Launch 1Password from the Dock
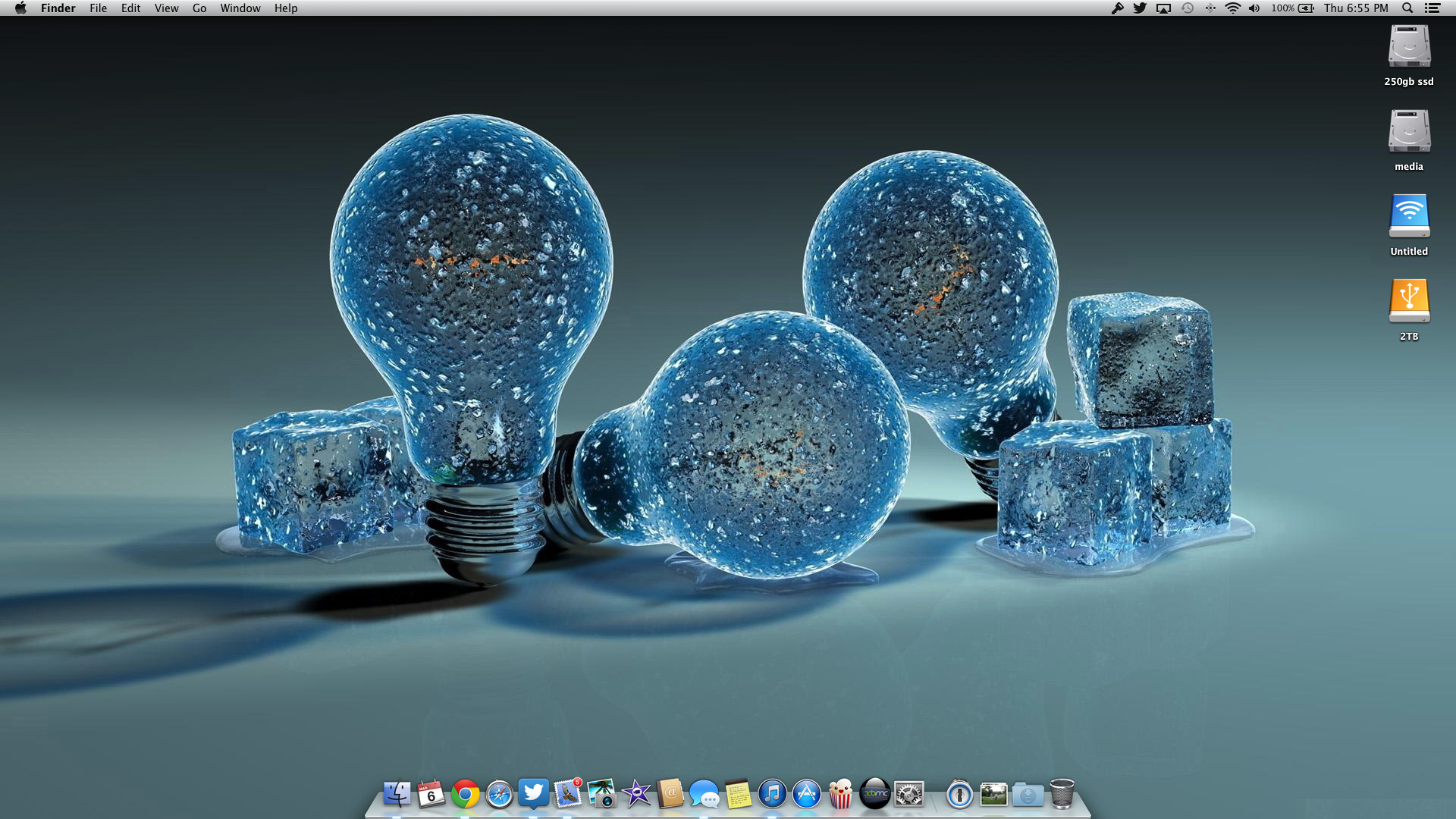The width and height of the screenshot is (1456, 819). (959, 794)
